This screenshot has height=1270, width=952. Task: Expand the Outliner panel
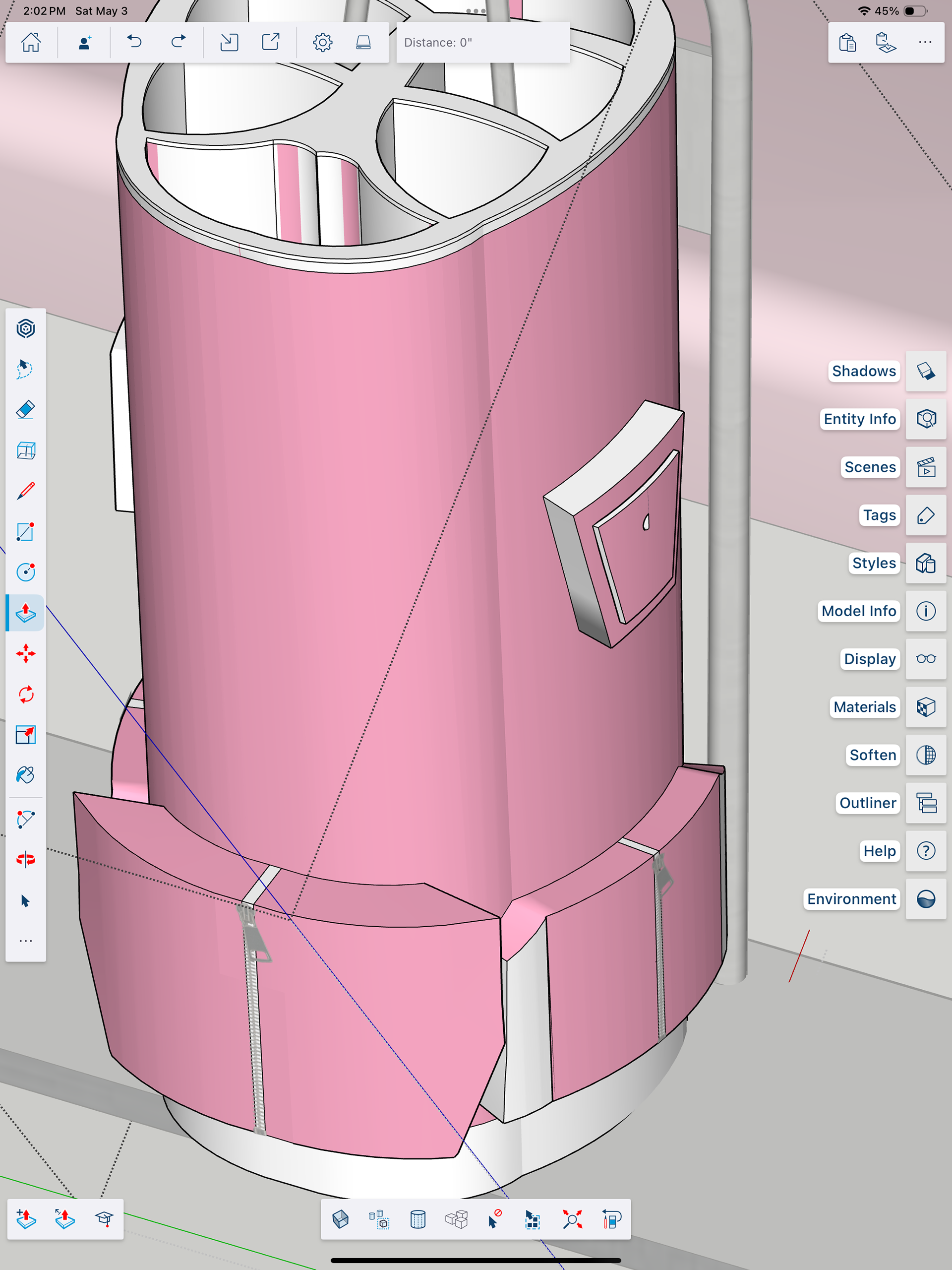click(x=926, y=803)
